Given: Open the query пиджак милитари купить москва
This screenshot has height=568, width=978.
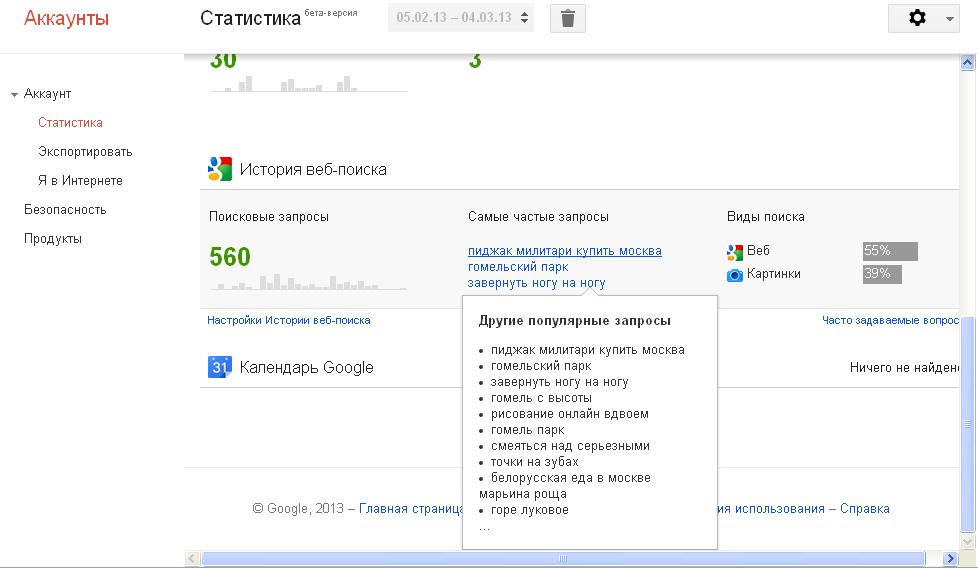Looking at the screenshot, I should click(x=564, y=251).
